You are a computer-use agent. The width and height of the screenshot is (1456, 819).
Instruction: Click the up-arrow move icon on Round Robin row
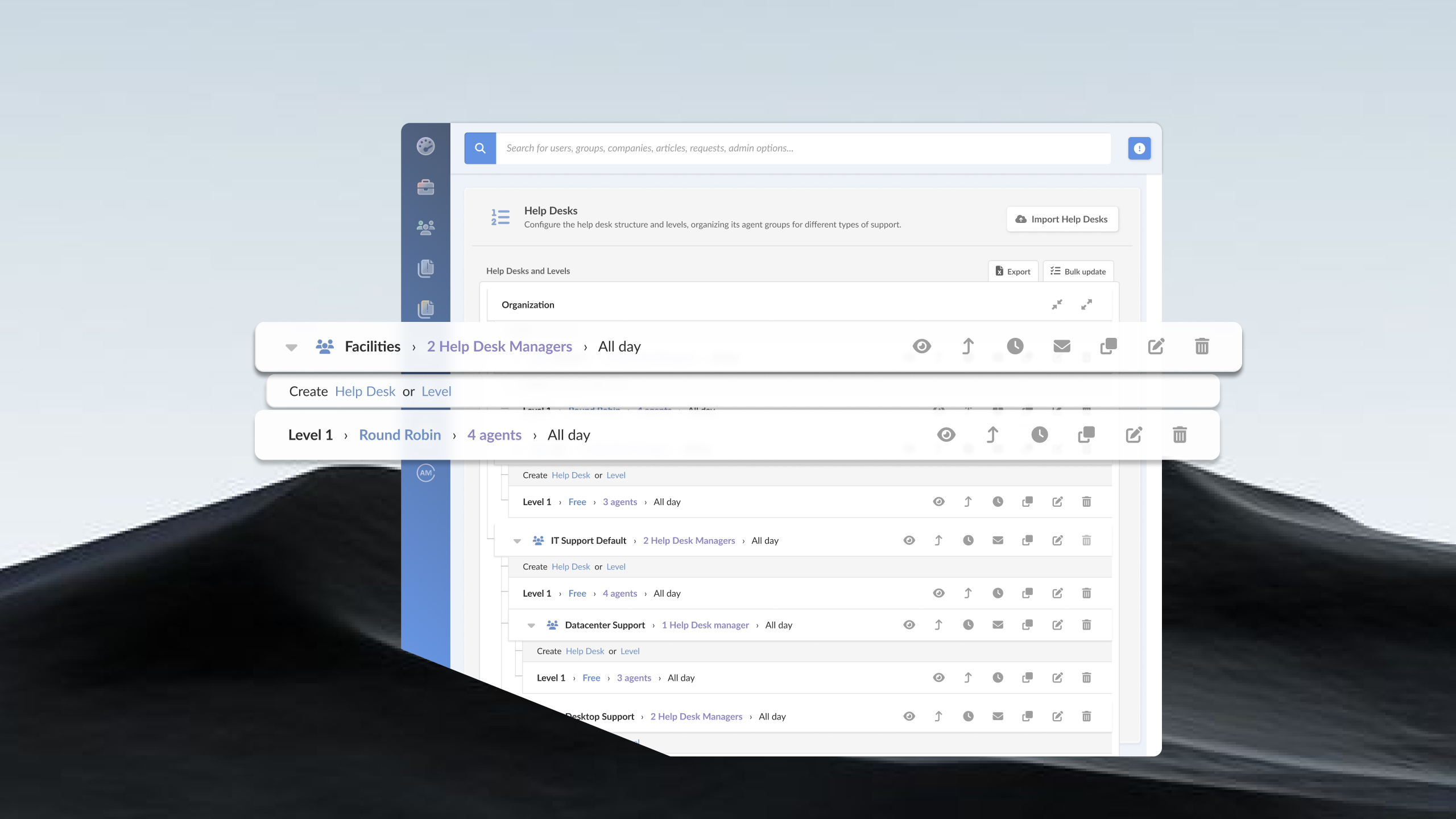[x=992, y=435]
